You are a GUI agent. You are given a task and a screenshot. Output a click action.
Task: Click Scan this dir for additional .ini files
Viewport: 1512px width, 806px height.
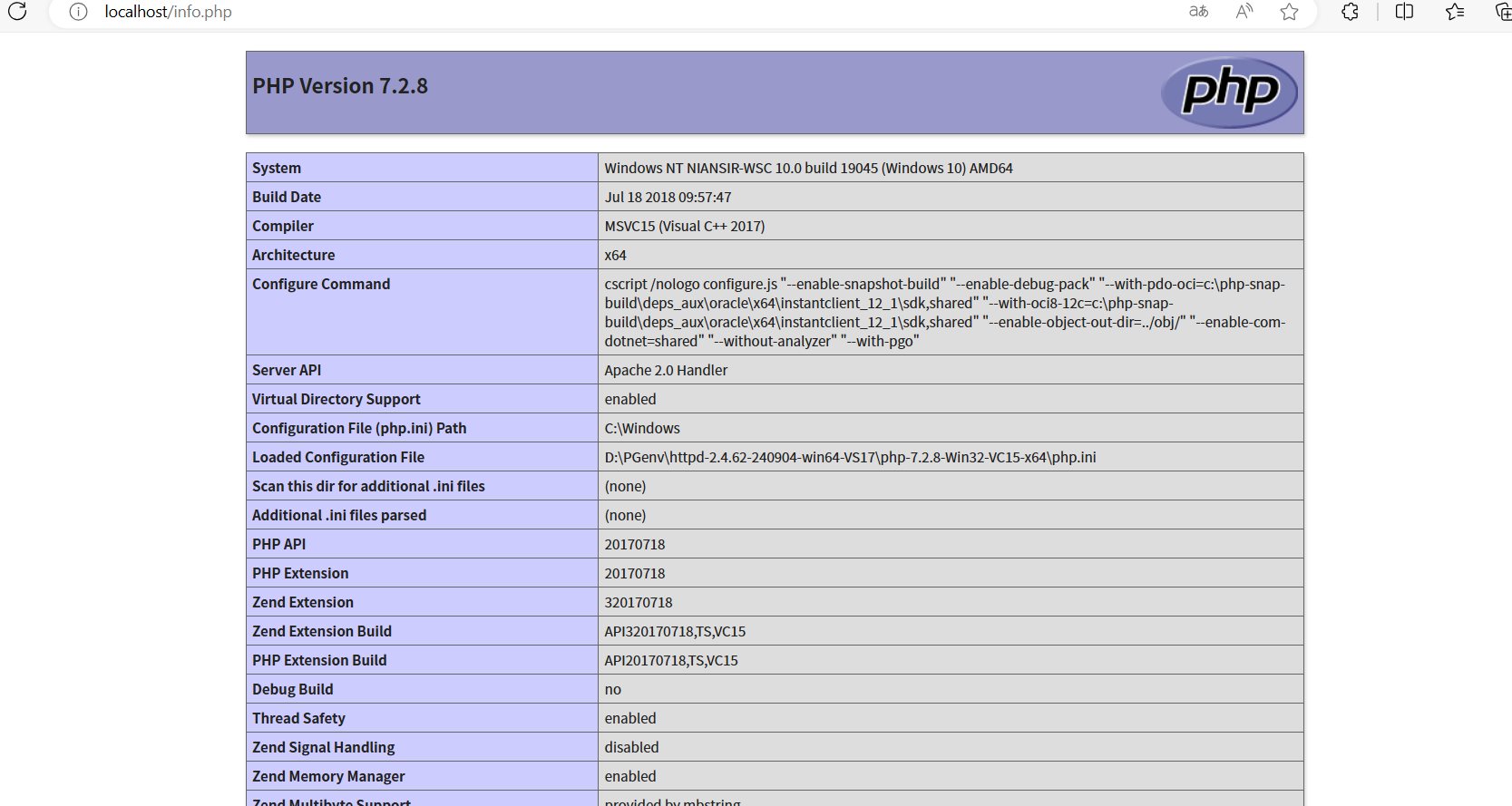click(368, 486)
